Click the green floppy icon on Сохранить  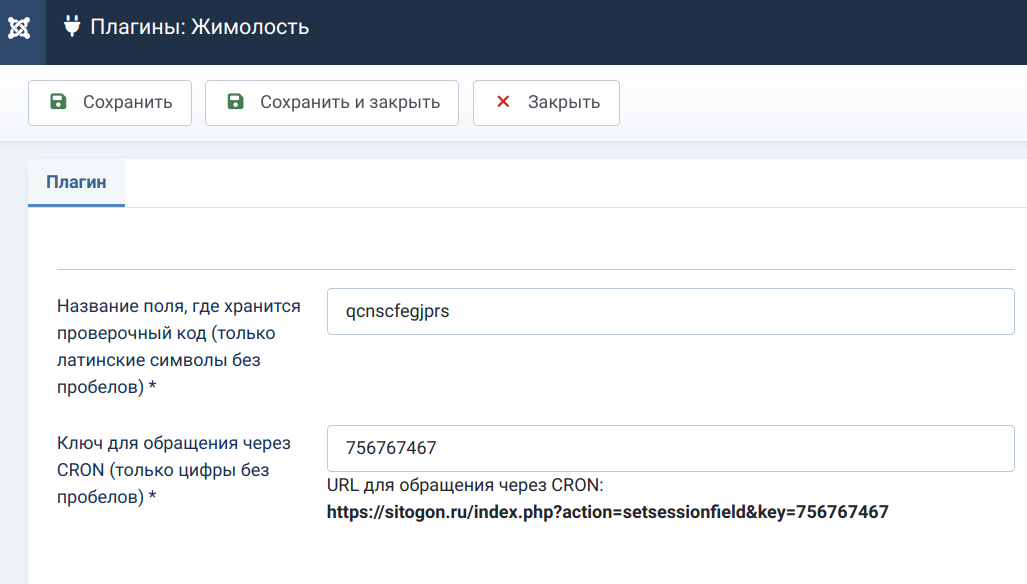[58, 101]
